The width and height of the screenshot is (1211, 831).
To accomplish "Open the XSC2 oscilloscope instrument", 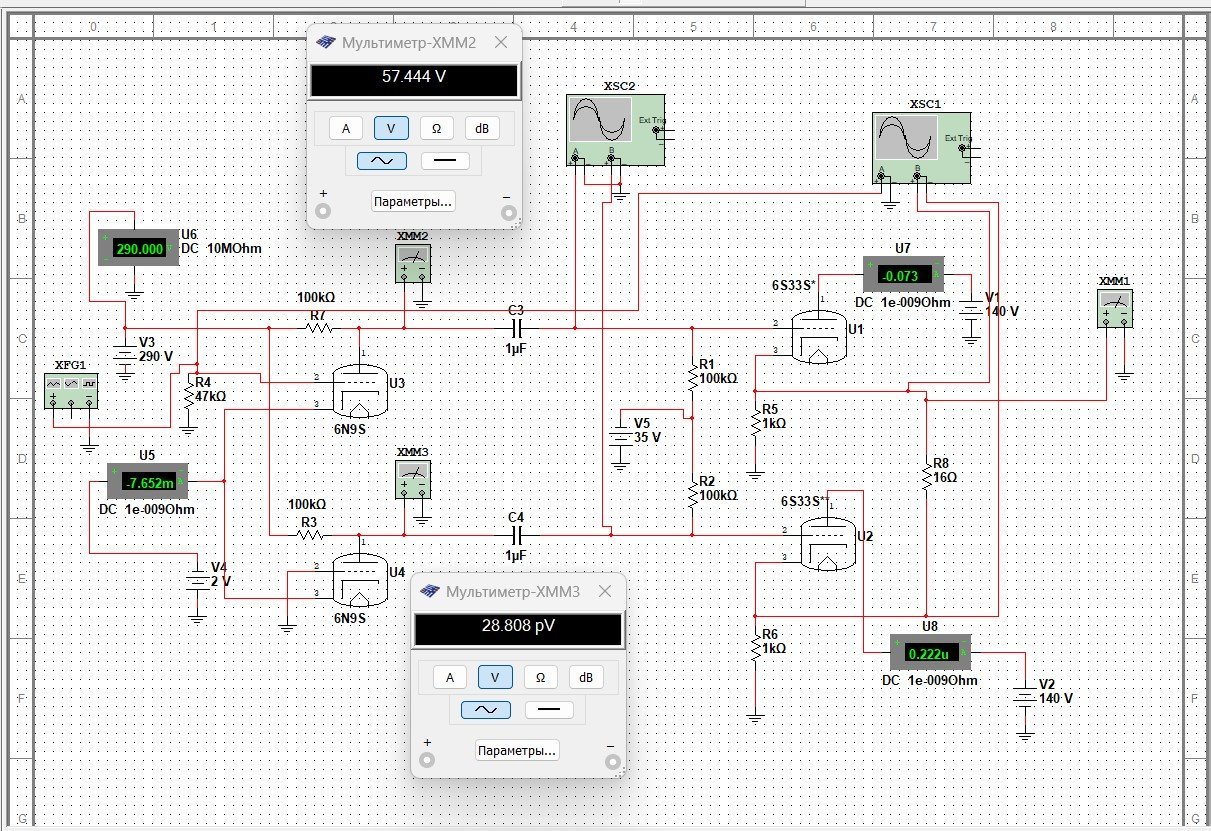I will [x=615, y=126].
